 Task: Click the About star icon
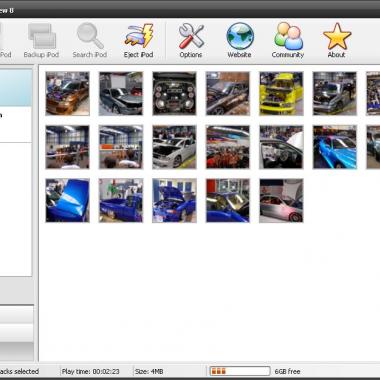click(x=337, y=36)
